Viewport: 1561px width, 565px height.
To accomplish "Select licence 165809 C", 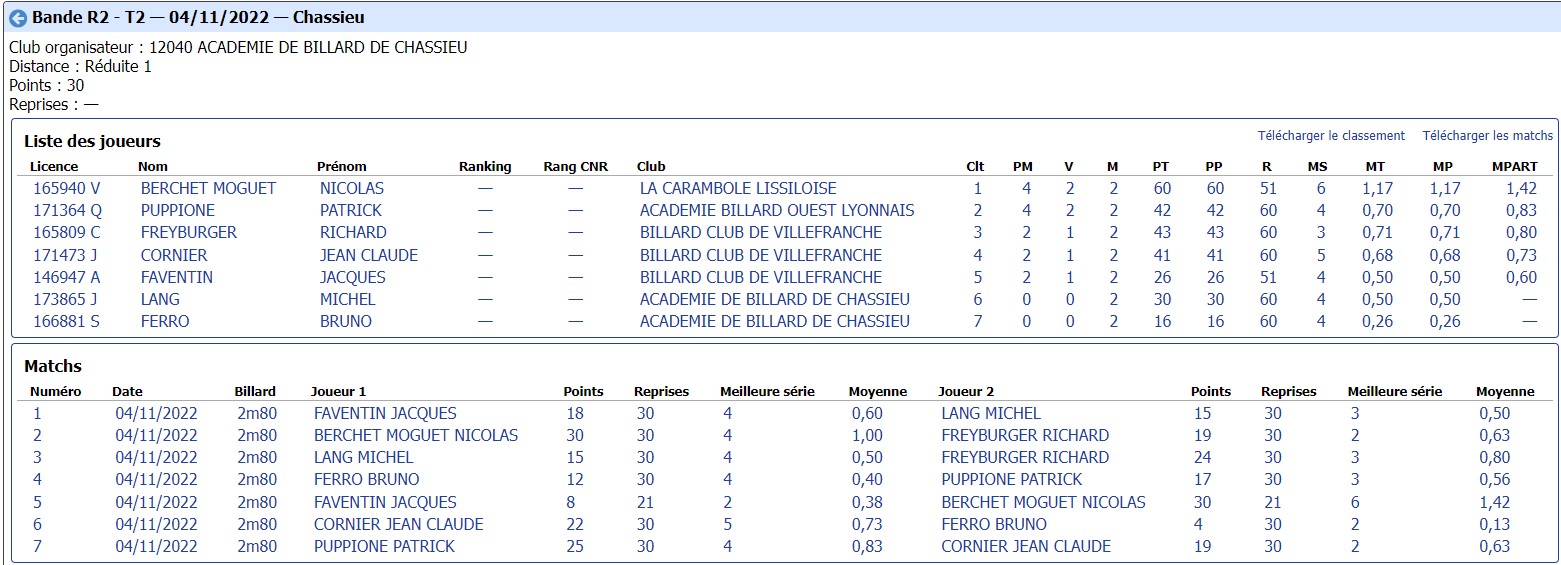I will 66,232.
